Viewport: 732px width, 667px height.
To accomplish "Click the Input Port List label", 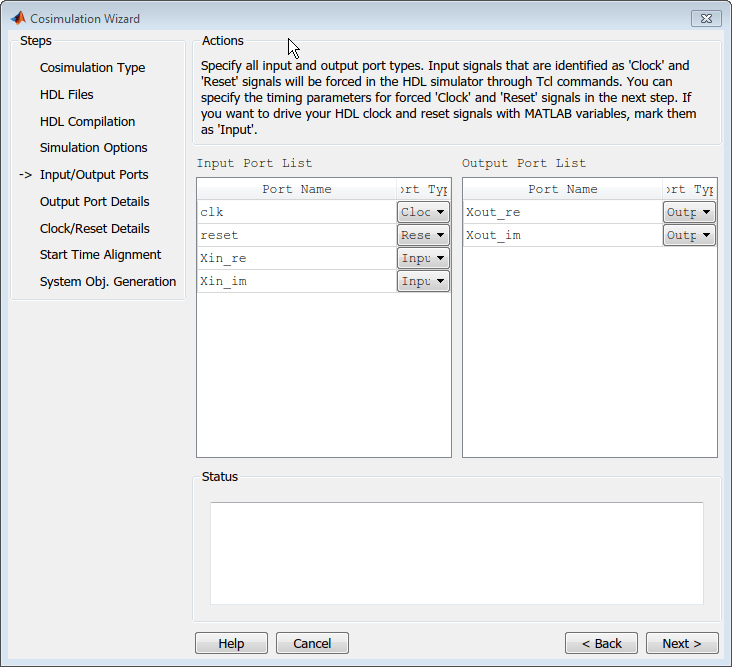I will [254, 163].
